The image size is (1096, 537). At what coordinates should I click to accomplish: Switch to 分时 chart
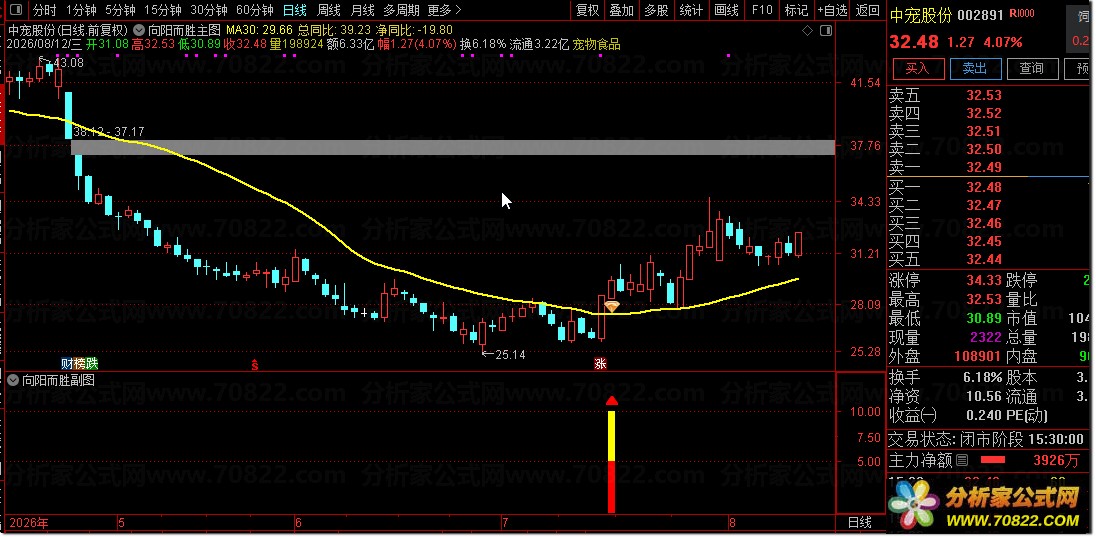coord(44,10)
